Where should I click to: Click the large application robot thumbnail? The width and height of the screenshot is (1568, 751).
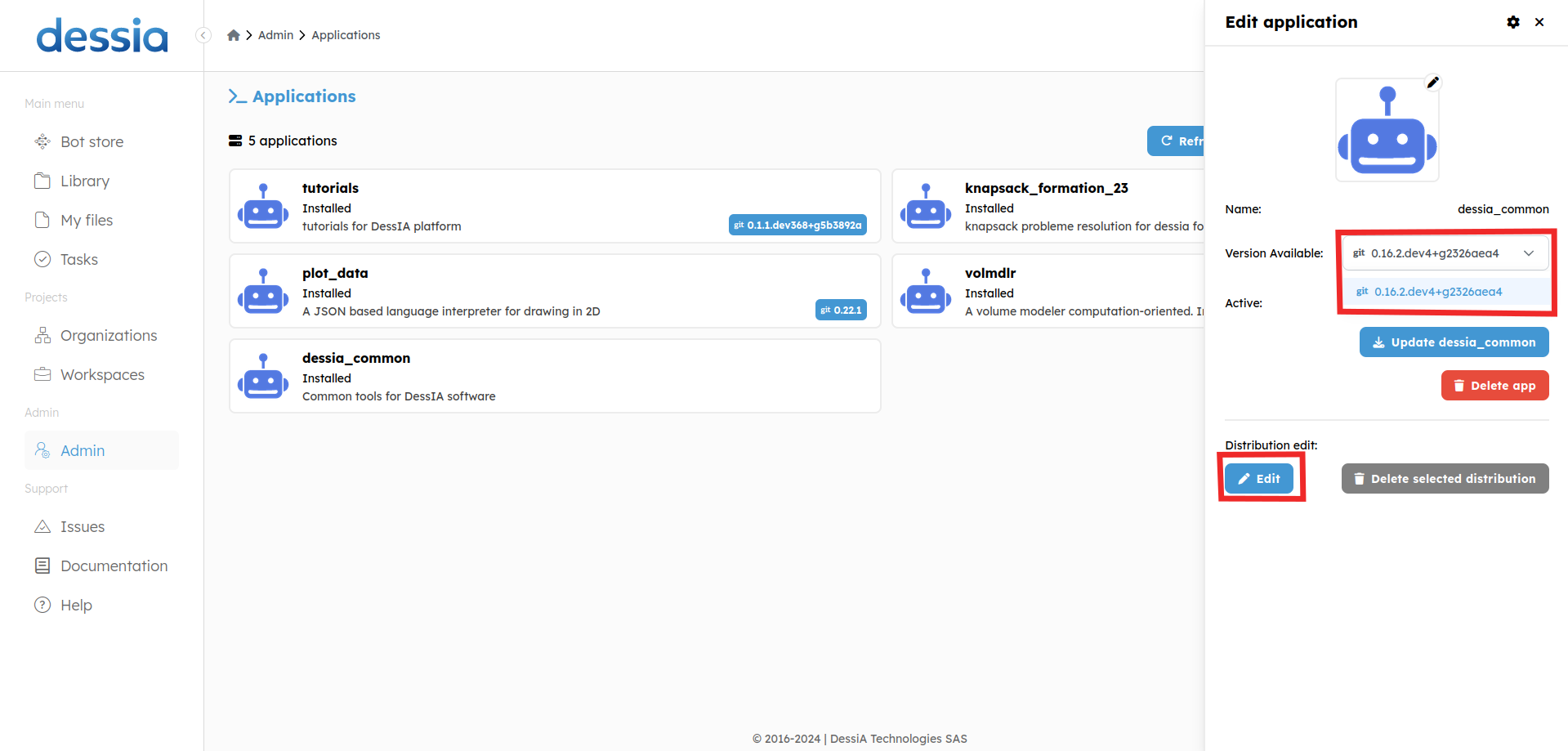click(x=1387, y=130)
